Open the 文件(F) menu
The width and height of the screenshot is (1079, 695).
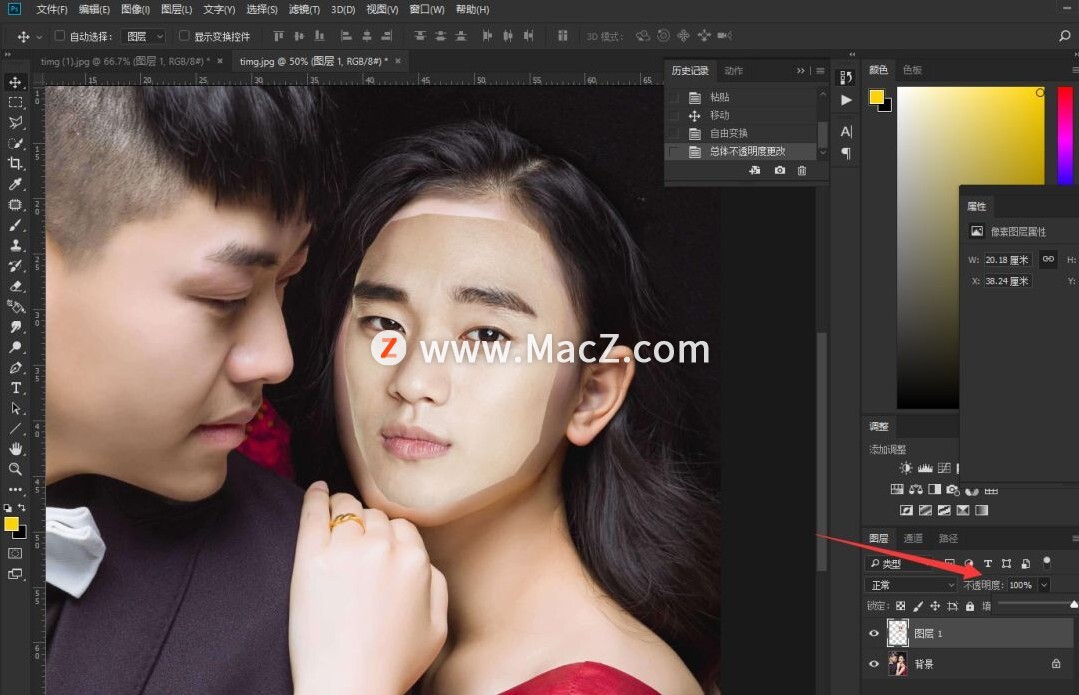[52, 10]
